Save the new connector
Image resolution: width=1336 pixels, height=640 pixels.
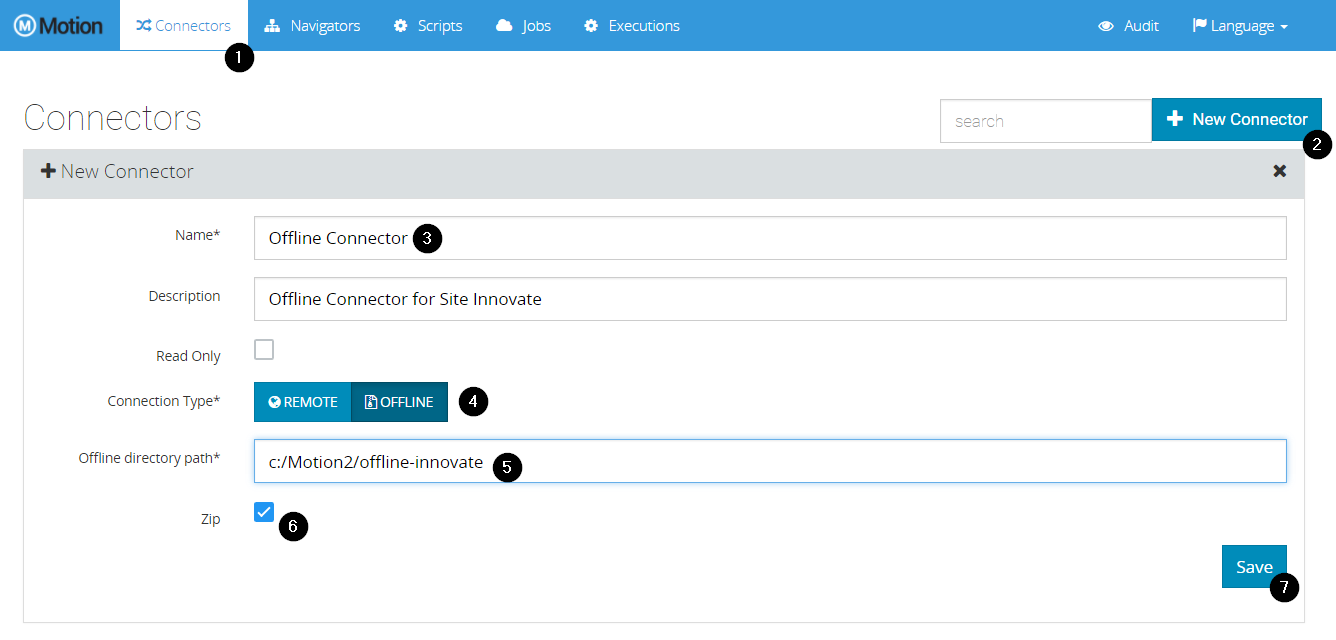point(1254,567)
